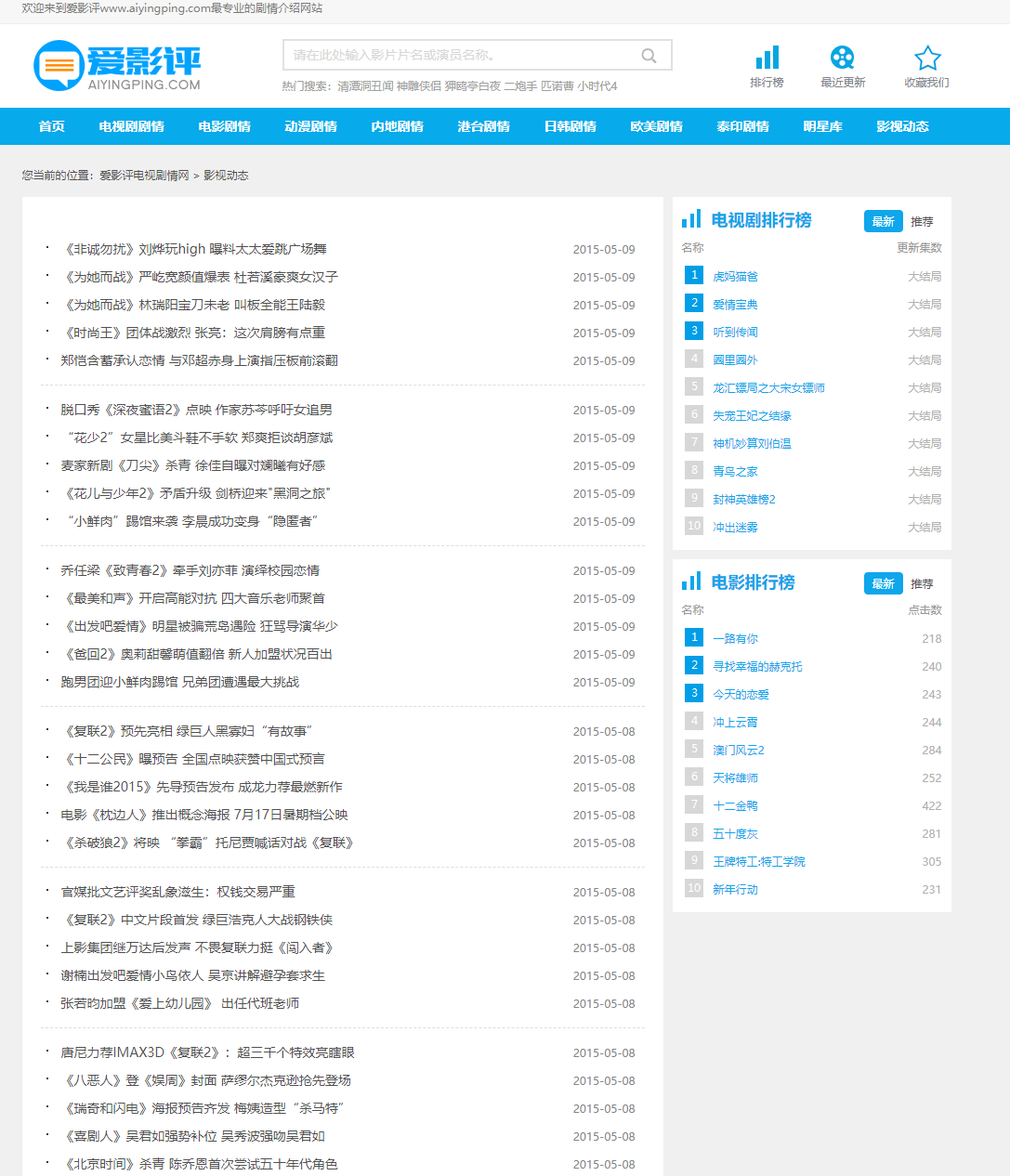The width and height of the screenshot is (1010, 1176).
Task: Open TV drama 封神英雄榜2
Action: point(743,500)
